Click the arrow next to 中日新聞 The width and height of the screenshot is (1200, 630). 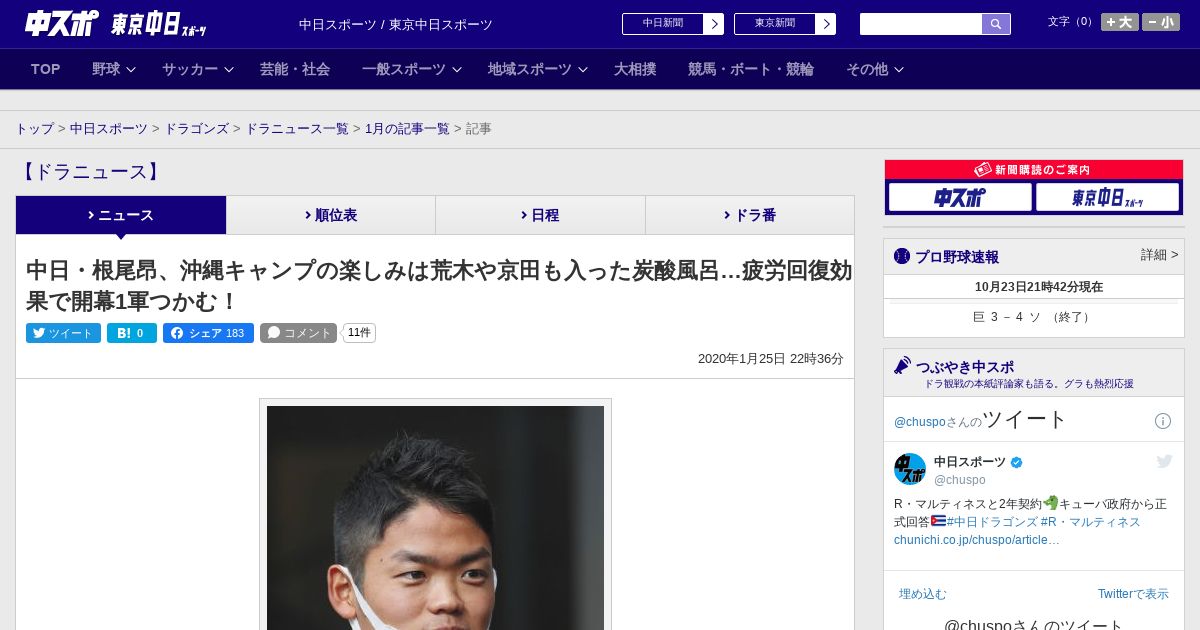(x=714, y=24)
